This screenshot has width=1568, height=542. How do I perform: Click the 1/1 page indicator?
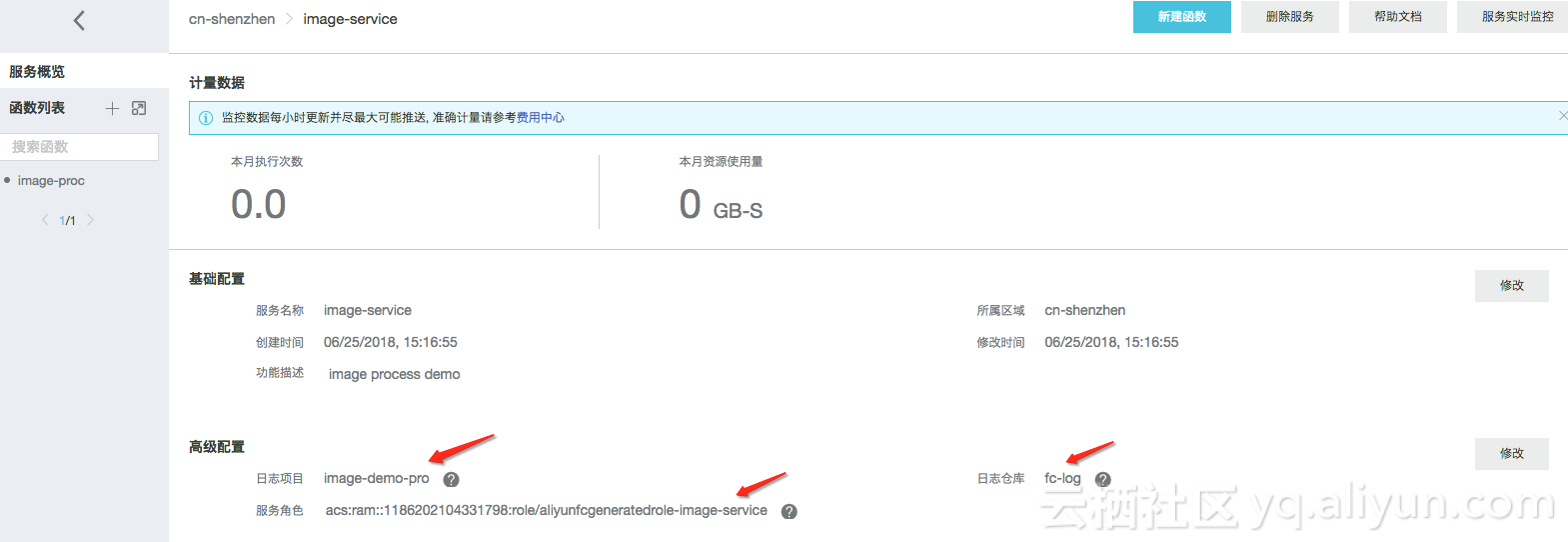[68, 221]
